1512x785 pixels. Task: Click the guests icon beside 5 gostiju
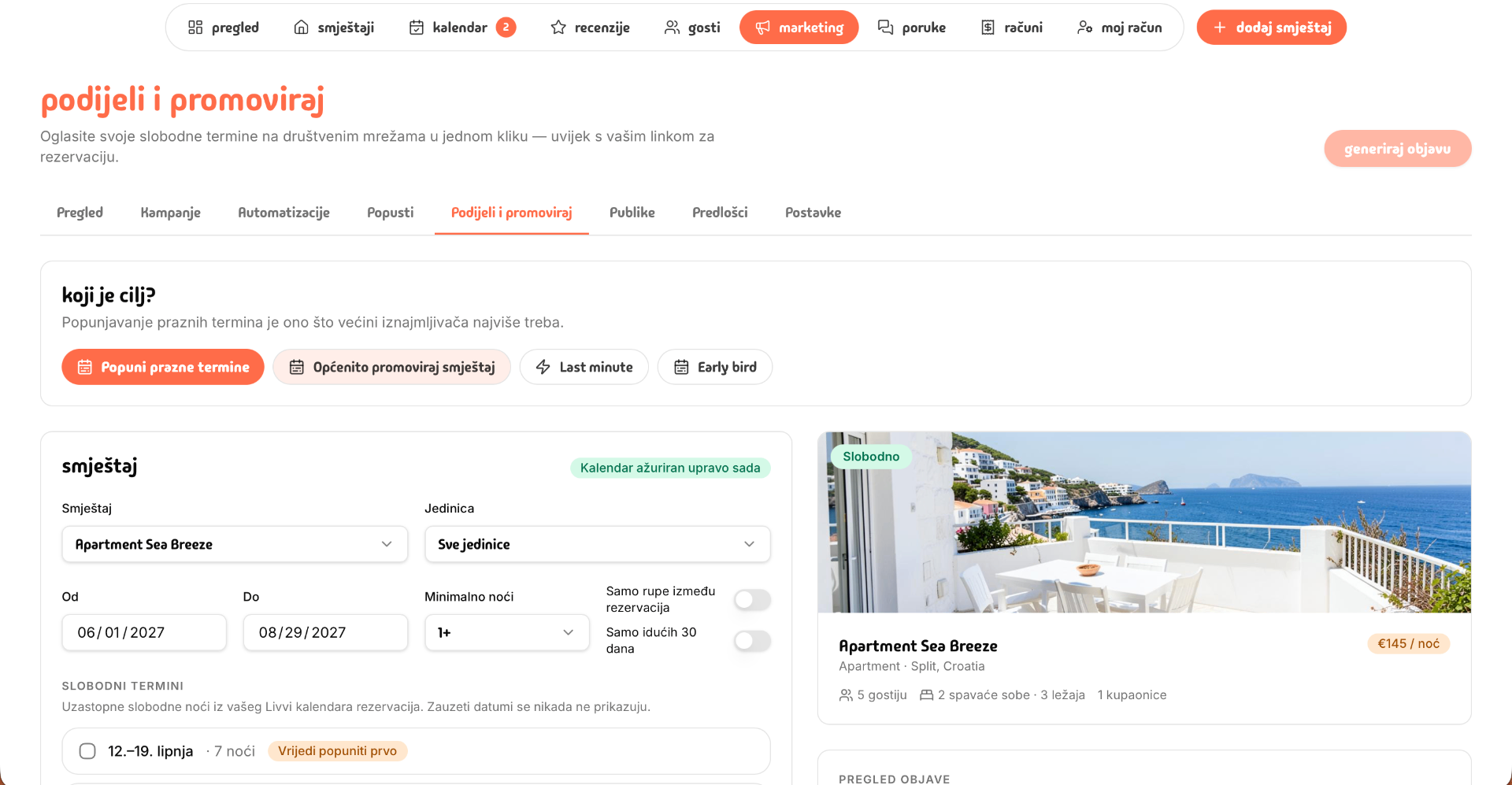coord(846,695)
